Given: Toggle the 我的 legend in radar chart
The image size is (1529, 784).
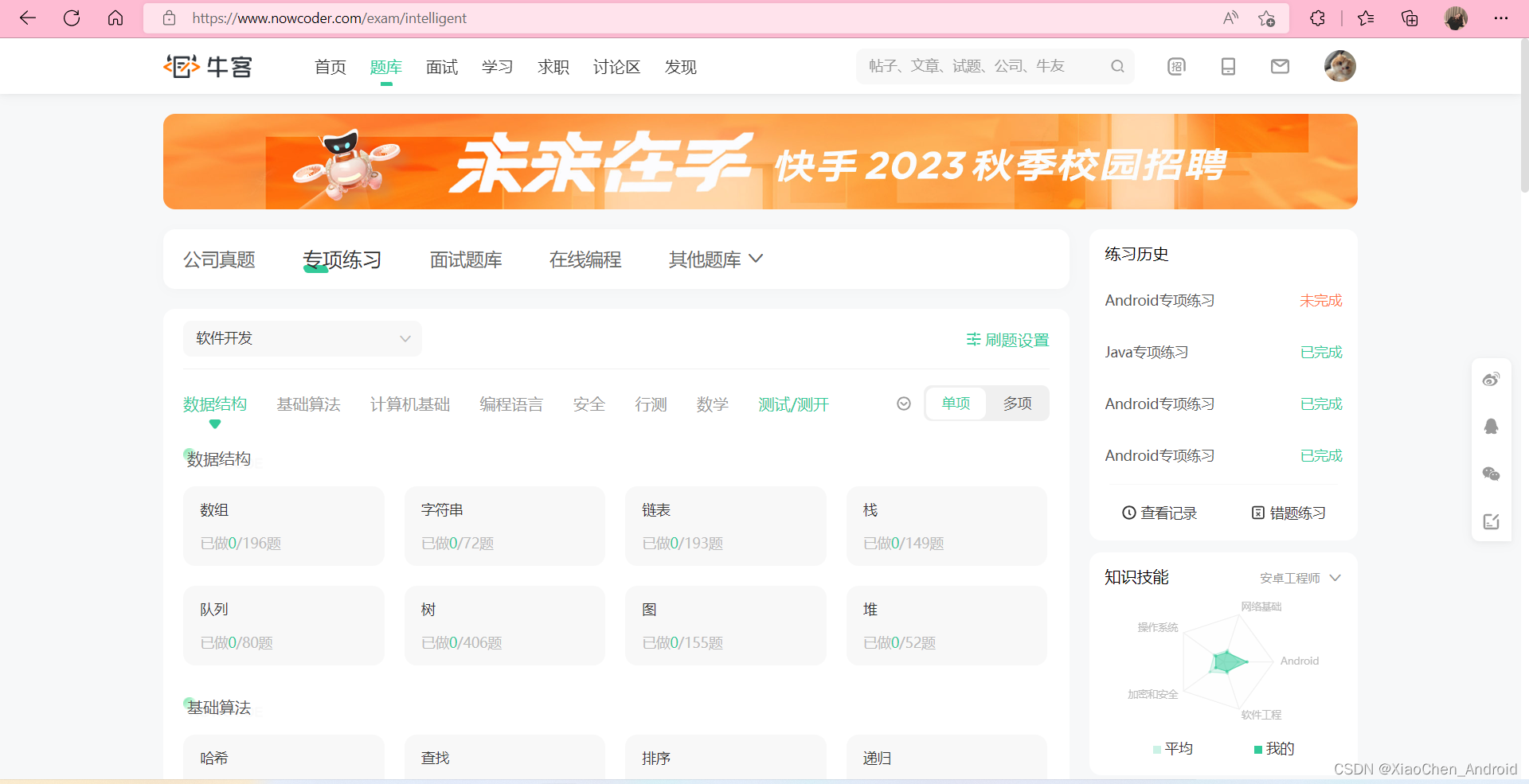Looking at the screenshot, I should click(x=1274, y=748).
